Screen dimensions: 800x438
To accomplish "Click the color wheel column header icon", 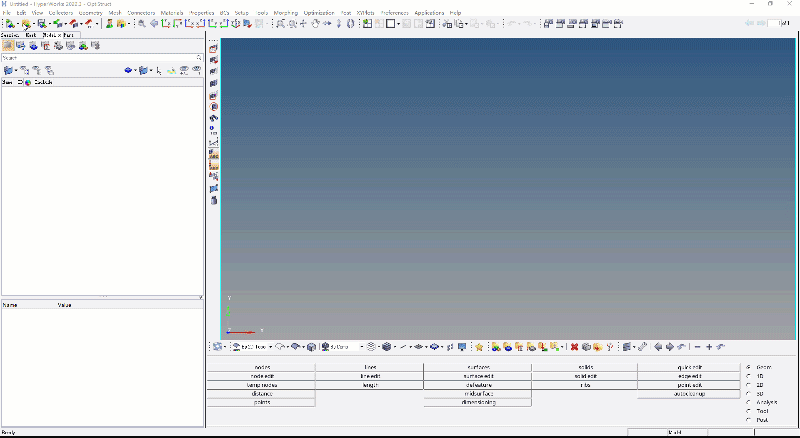I will (x=28, y=82).
